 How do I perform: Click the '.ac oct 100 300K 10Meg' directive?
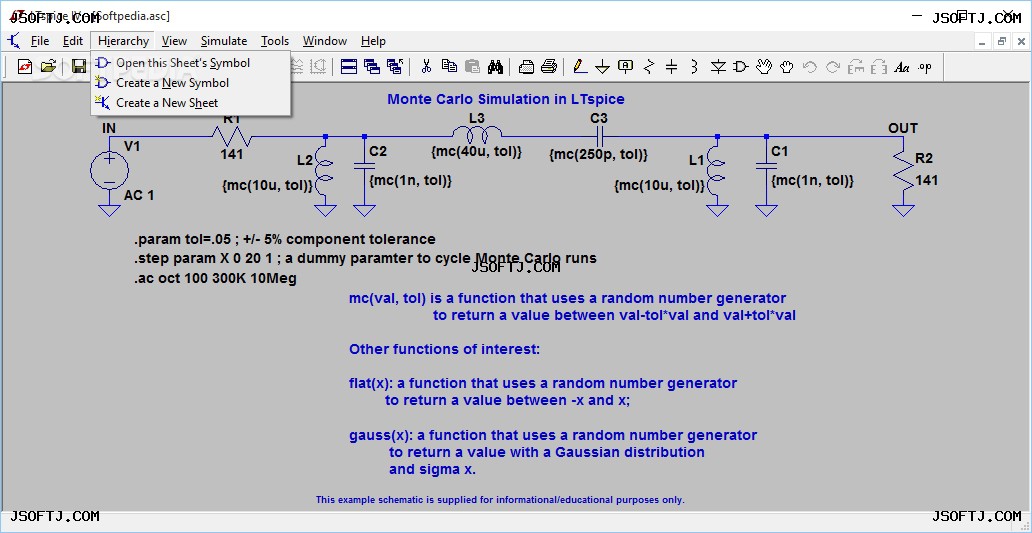(x=215, y=278)
